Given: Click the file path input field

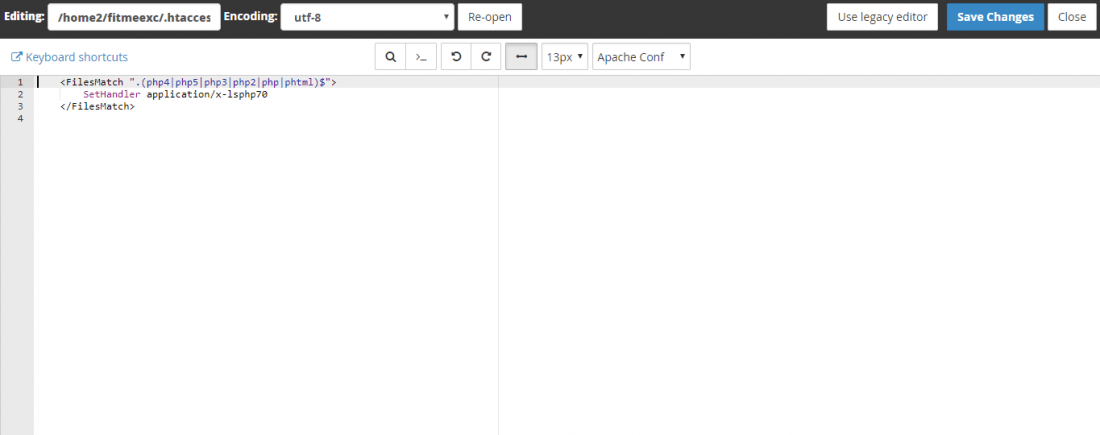Looking at the screenshot, I should pyautogui.click(x=134, y=17).
